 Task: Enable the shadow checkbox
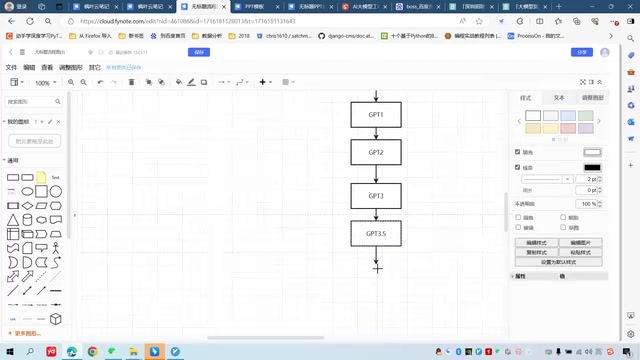pos(563,217)
